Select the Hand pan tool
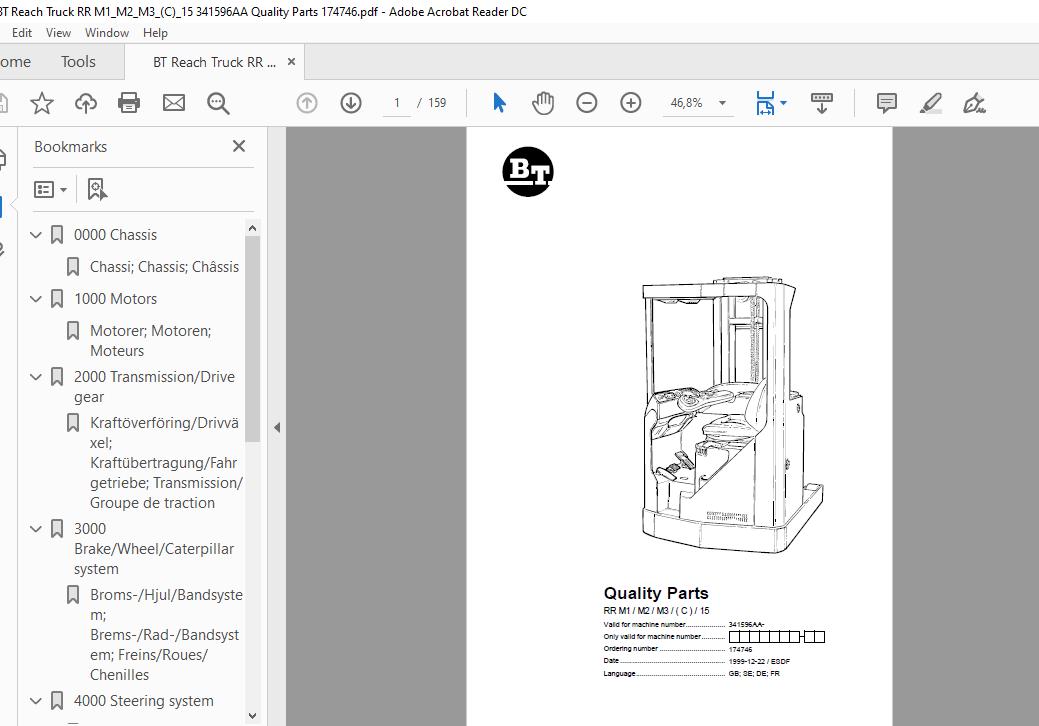1039x726 pixels. pyautogui.click(x=543, y=103)
